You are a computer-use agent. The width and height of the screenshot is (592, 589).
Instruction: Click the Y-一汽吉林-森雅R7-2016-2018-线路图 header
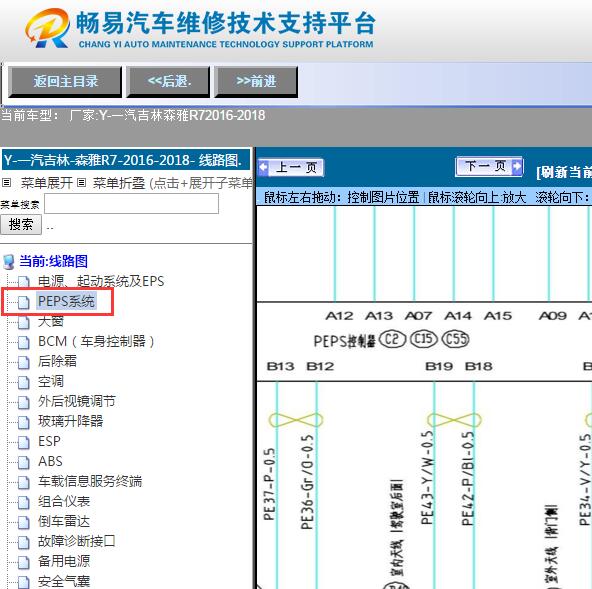(126, 160)
